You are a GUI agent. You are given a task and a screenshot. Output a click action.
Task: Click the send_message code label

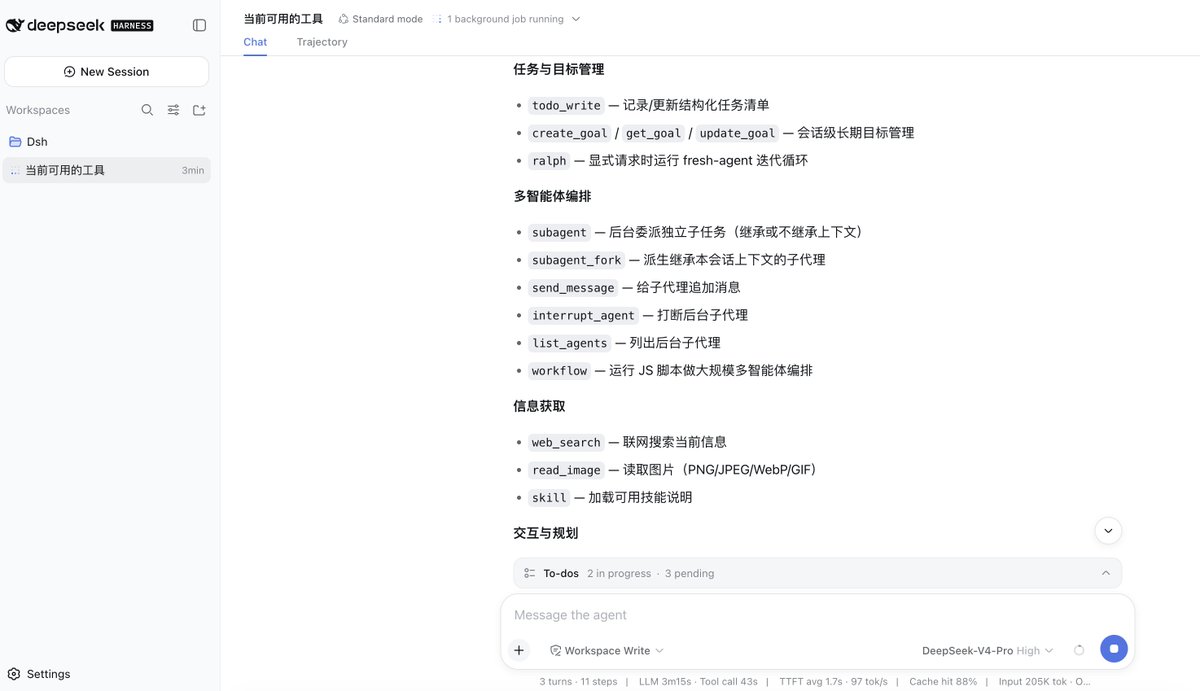[x=573, y=288]
